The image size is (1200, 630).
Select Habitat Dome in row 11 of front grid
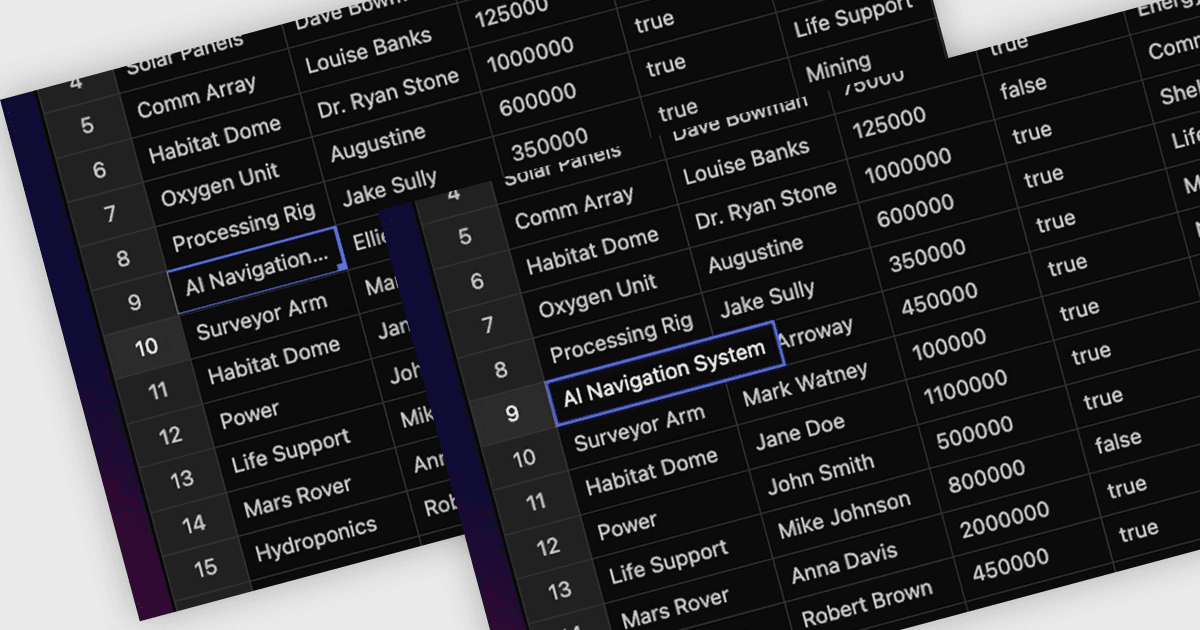click(x=652, y=471)
